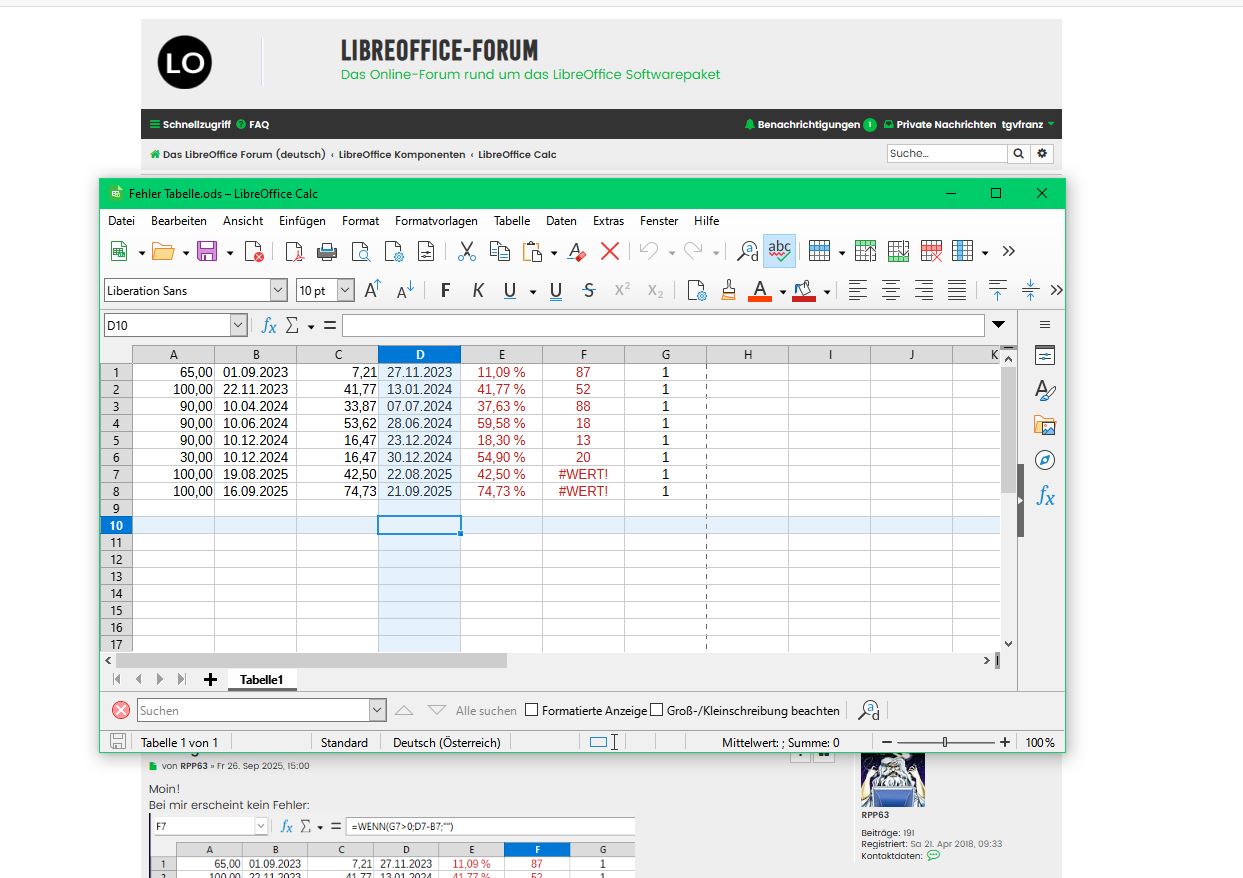Enable the Formatierte Anzeige checkbox

click(x=532, y=711)
